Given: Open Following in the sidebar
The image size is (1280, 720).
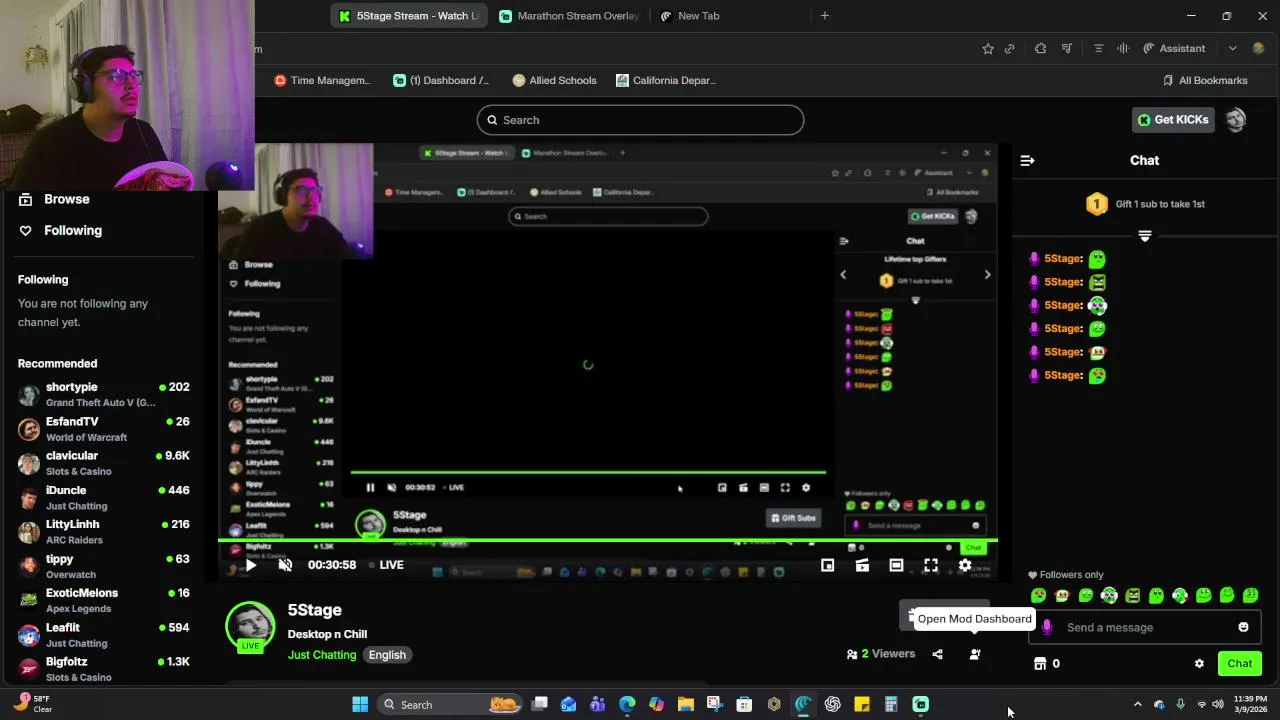Looking at the screenshot, I should [x=61, y=230].
